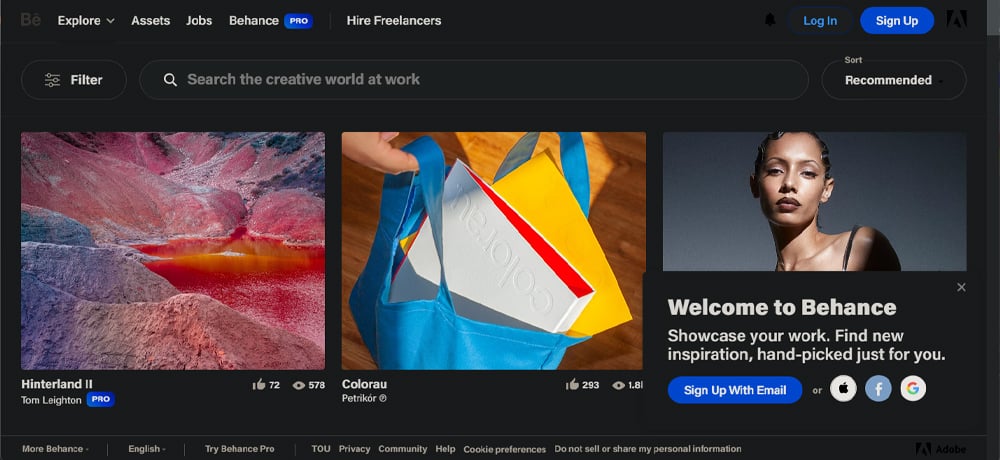Image resolution: width=1000 pixels, height=460 pixels.
Task: Expand the Explore dropdown menu
Action: (x=86, y=20)
